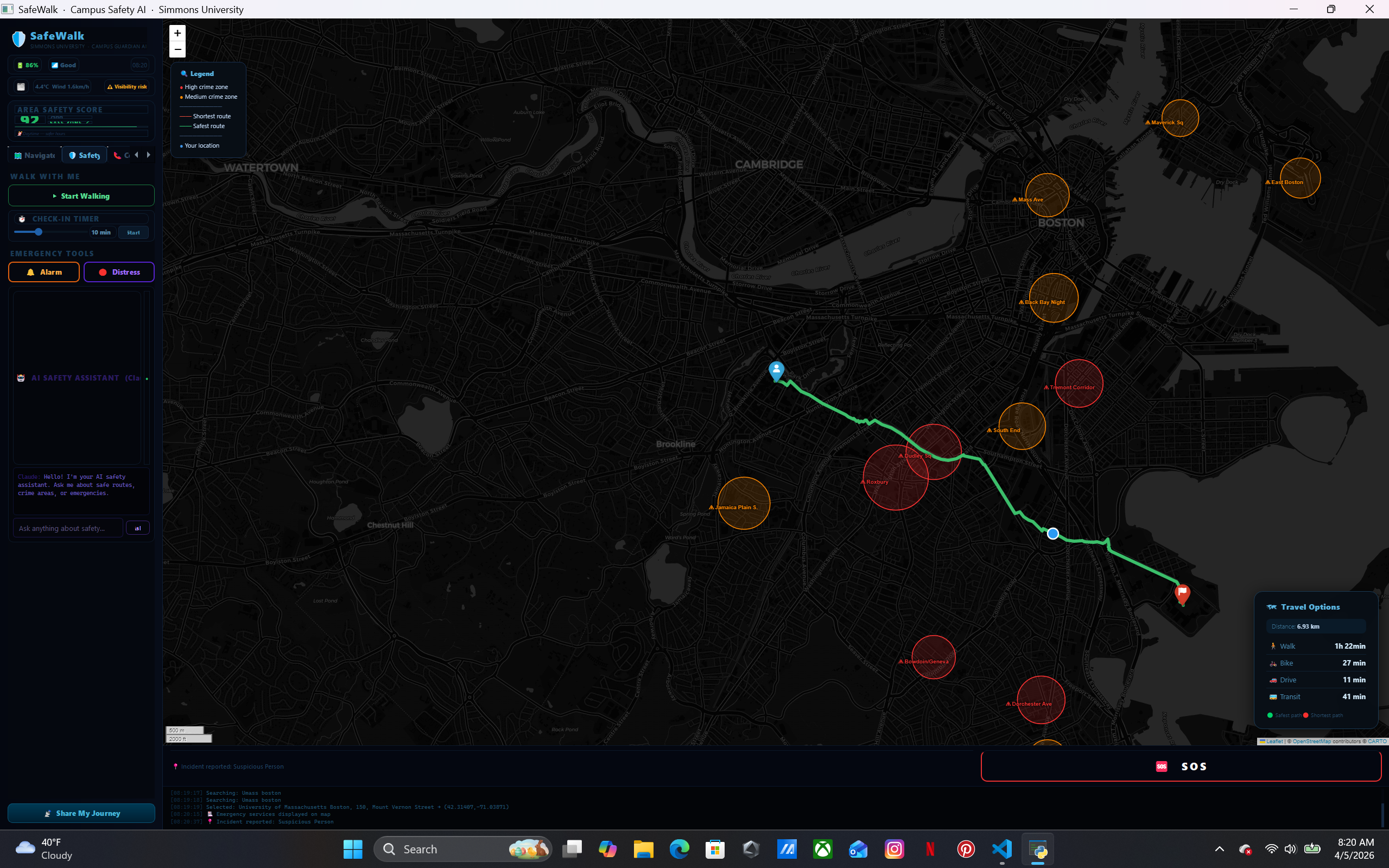This screenshot has width=1389, height=868.
Task: Click the blue current location dot
Action: [1052, 534]
